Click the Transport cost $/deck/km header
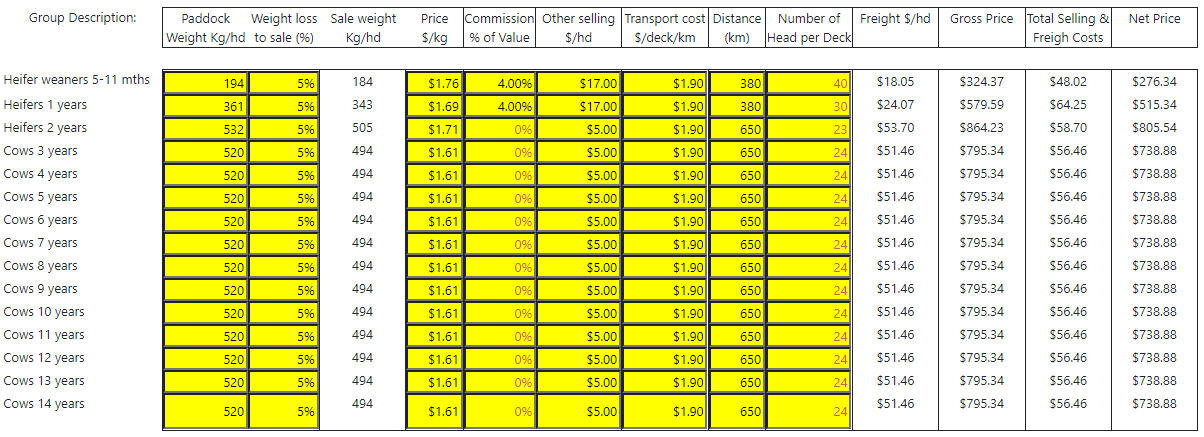 [665, 28]
